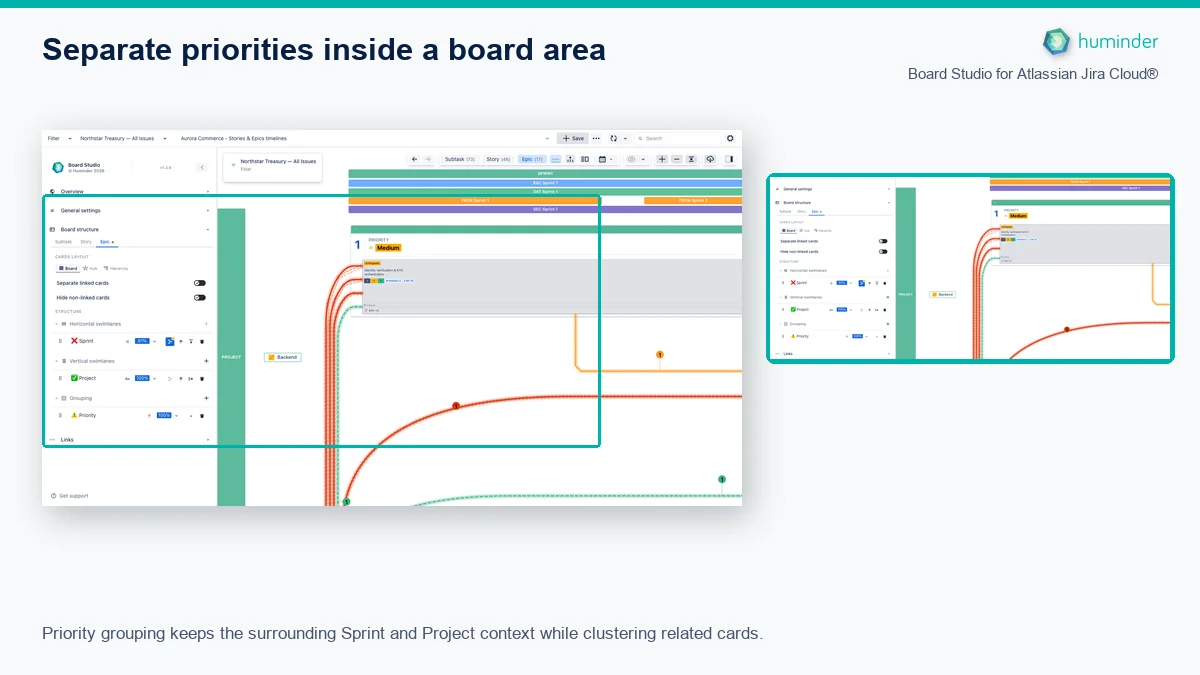Delete the Project swimlane trash icon

pos(202,378)
